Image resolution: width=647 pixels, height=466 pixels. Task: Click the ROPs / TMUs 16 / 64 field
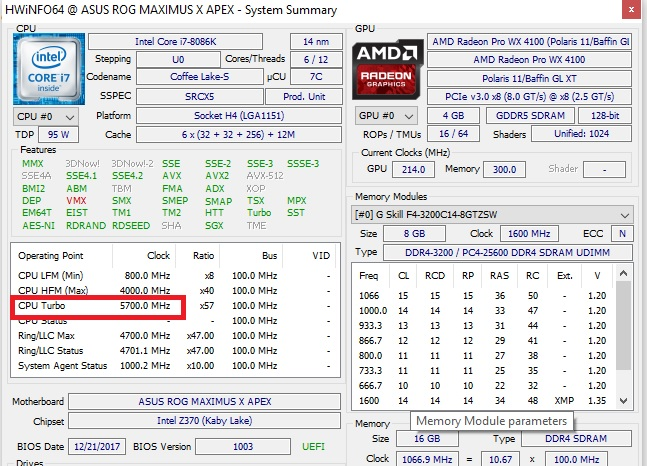453,134
